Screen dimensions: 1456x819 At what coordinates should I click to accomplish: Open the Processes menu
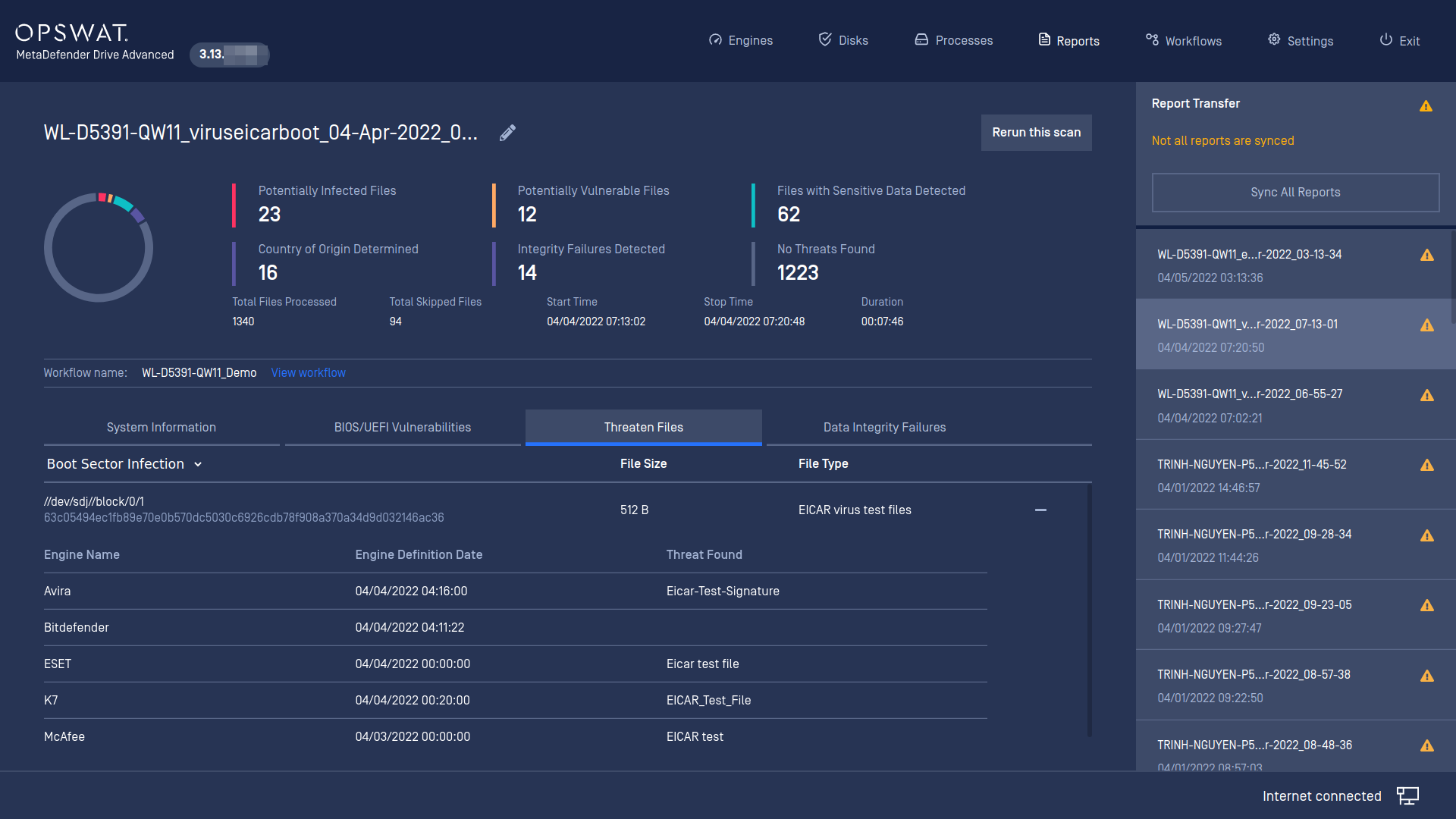point(954,40)
